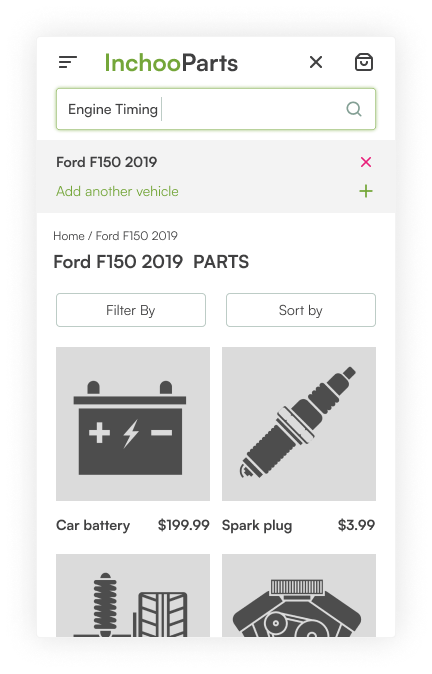Click the green plus icon
The width and height of the screenshot is (432, 674).
366,191
